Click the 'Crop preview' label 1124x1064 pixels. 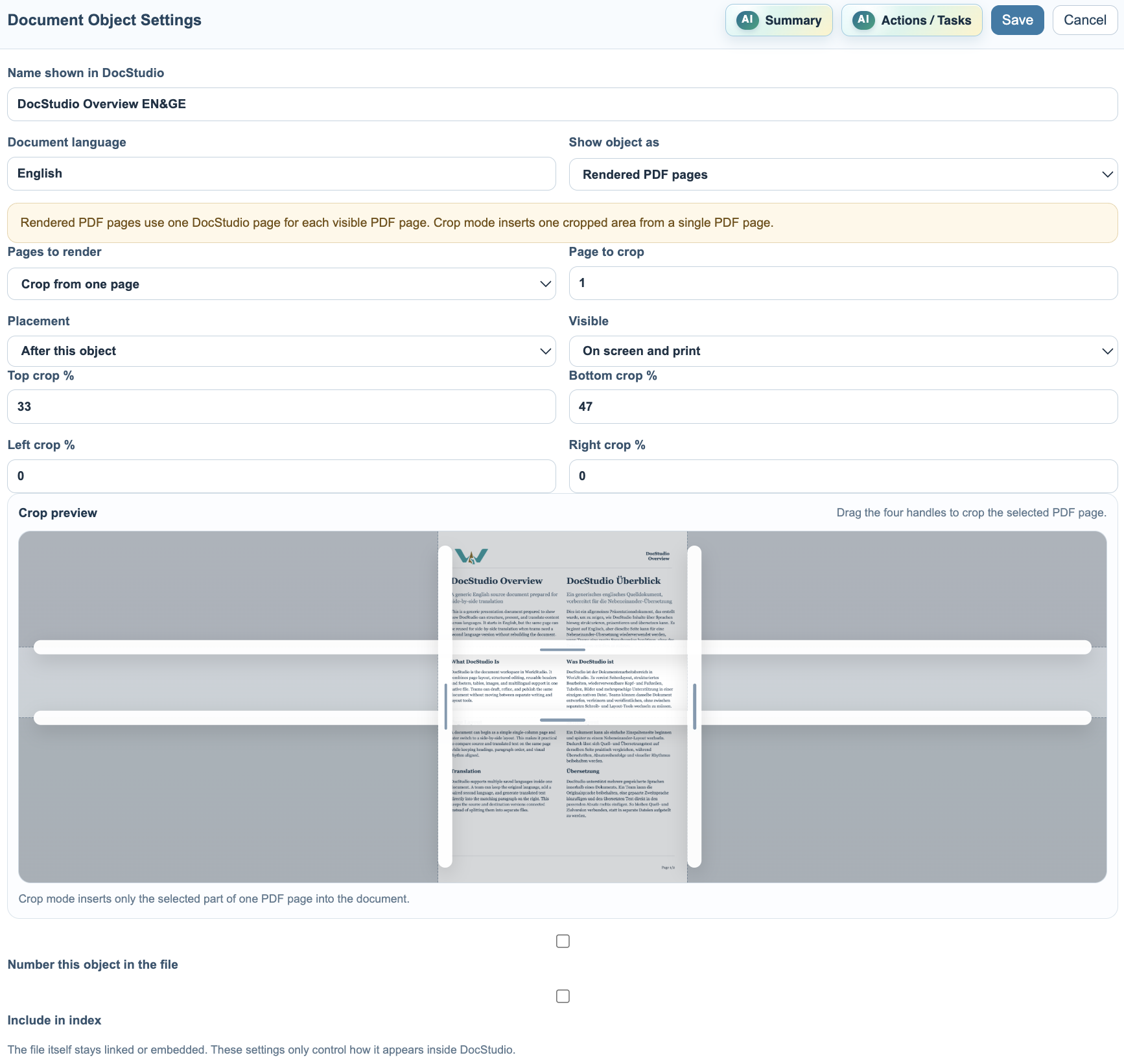point(58,513)
